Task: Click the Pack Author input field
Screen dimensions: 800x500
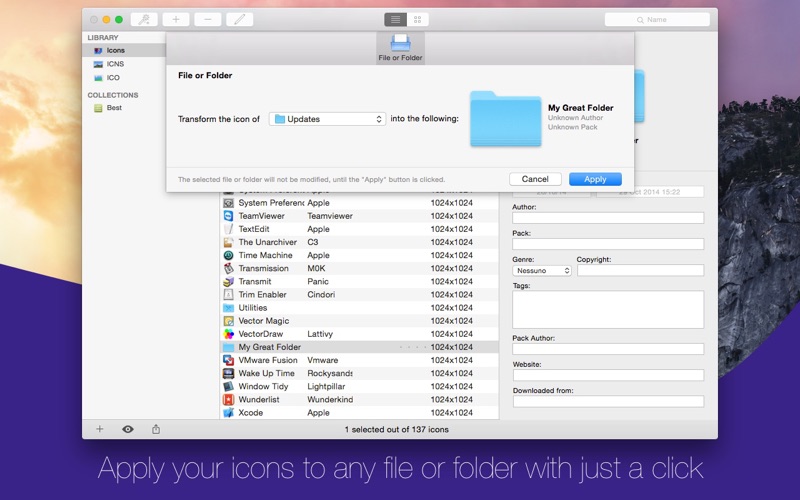Action: click(608, 349)
